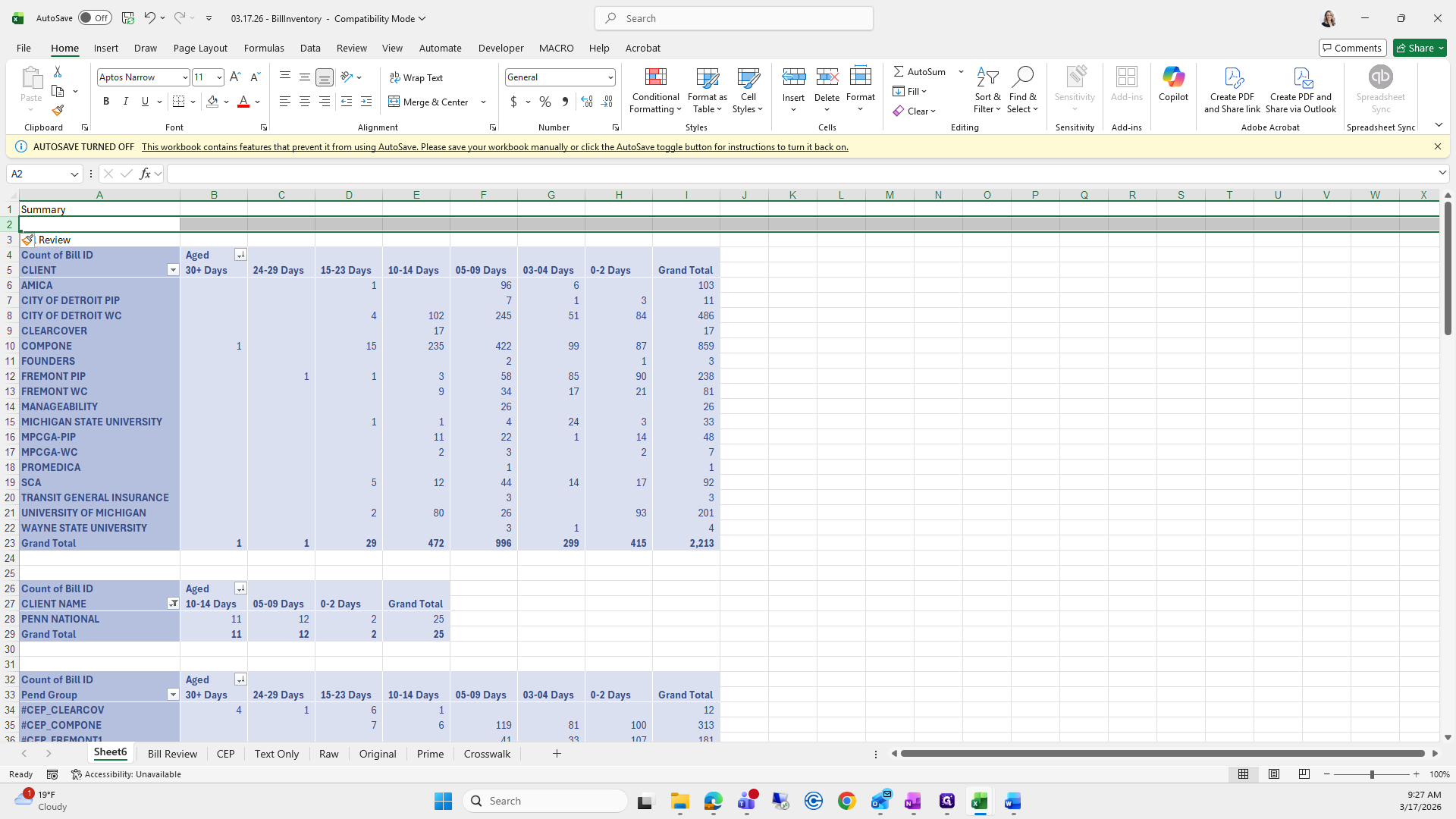Click the Comments button

[x=1352, y=48]
